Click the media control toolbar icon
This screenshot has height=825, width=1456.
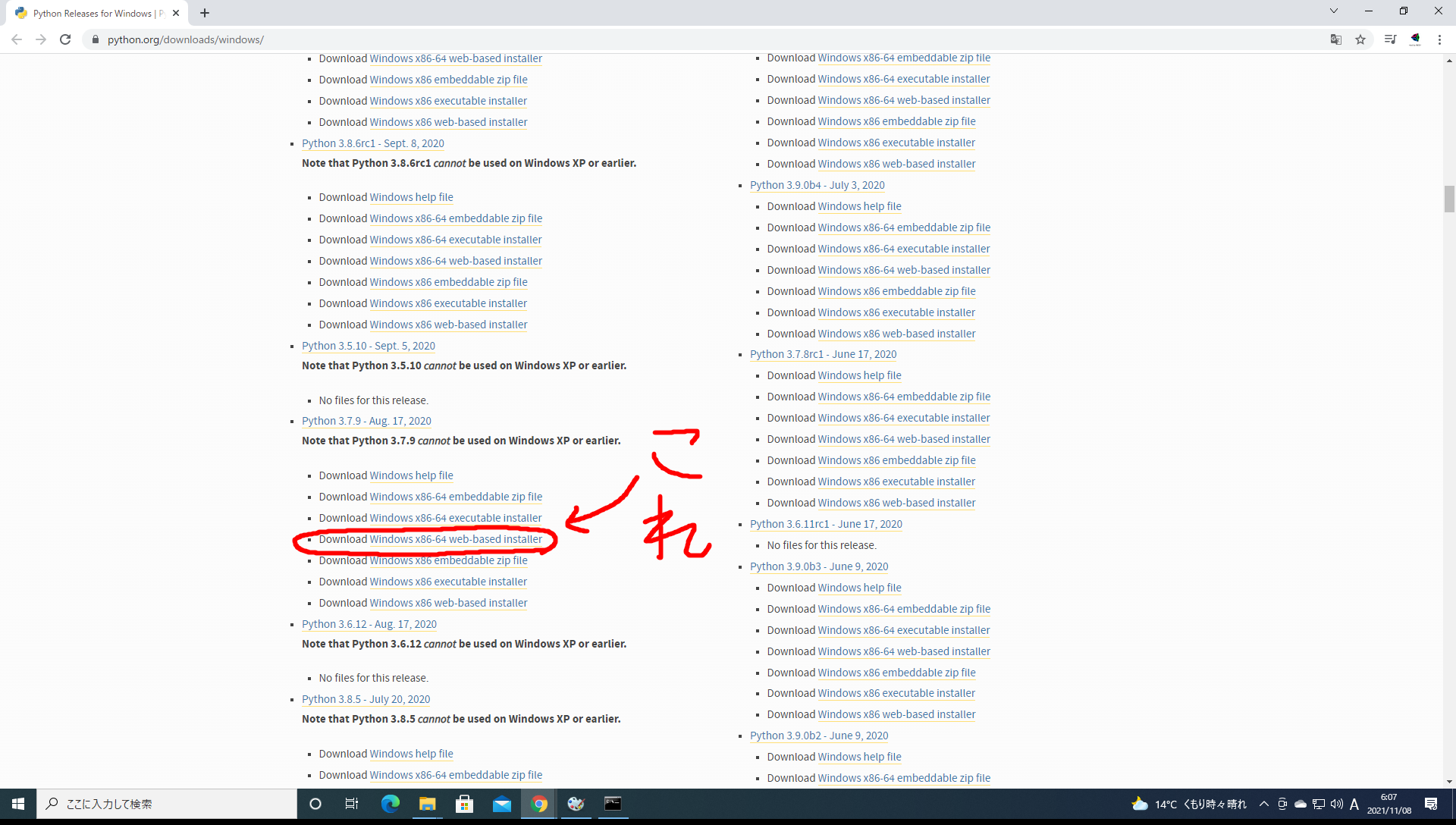click(1390, 39)
